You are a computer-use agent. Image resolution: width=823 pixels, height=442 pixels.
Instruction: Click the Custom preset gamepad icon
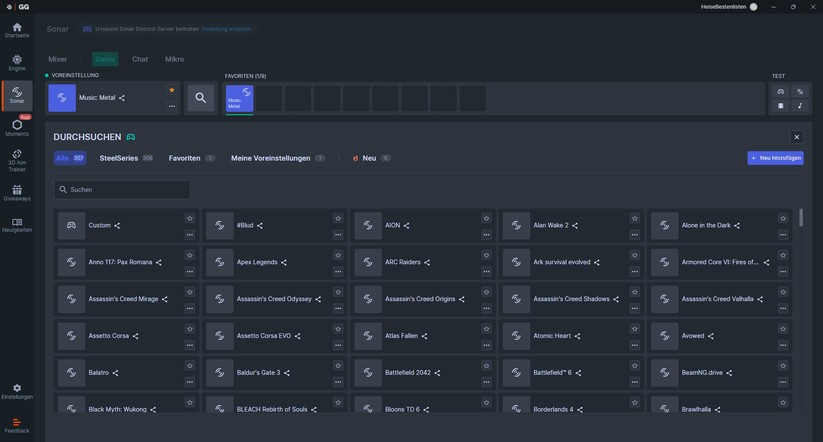[71, 226]
